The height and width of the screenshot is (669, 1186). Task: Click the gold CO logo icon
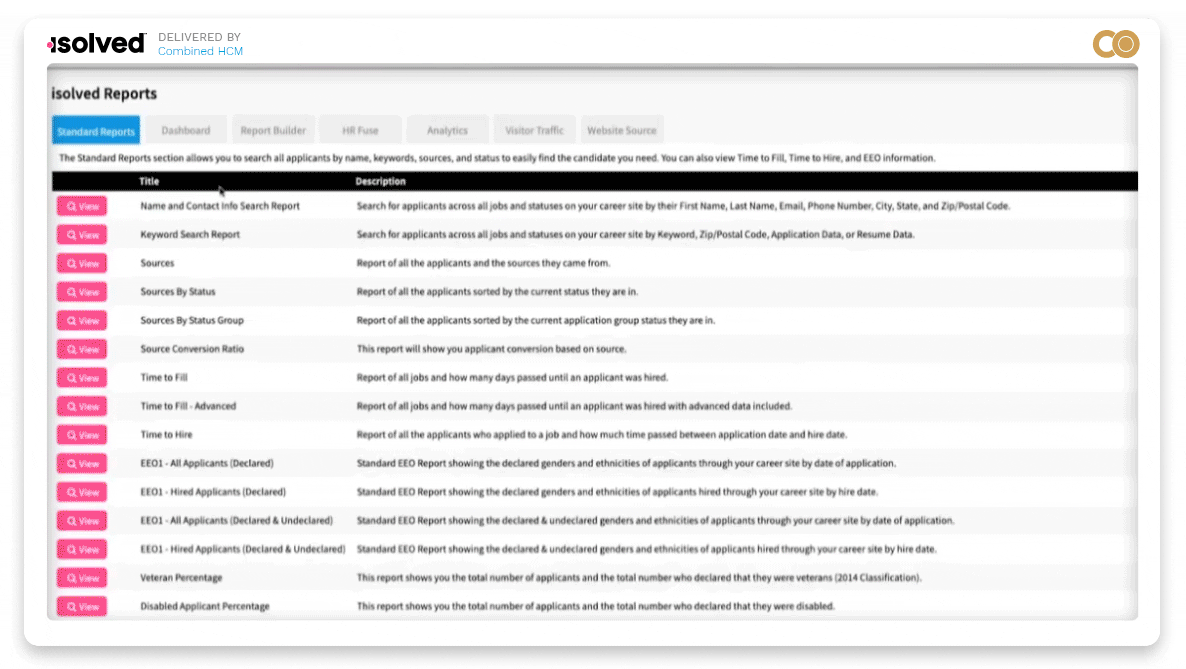tap(1116, 44)
